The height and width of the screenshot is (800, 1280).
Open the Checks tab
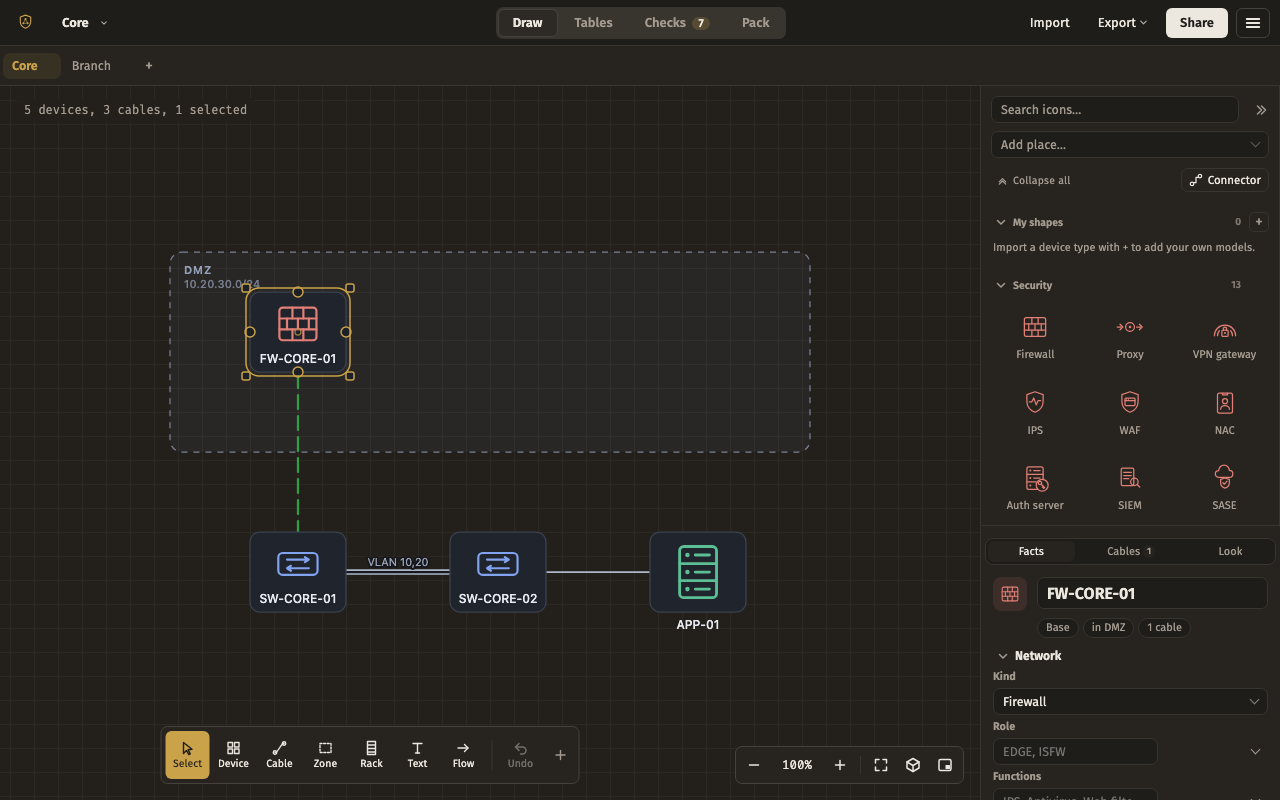click(x=677, y=23)
